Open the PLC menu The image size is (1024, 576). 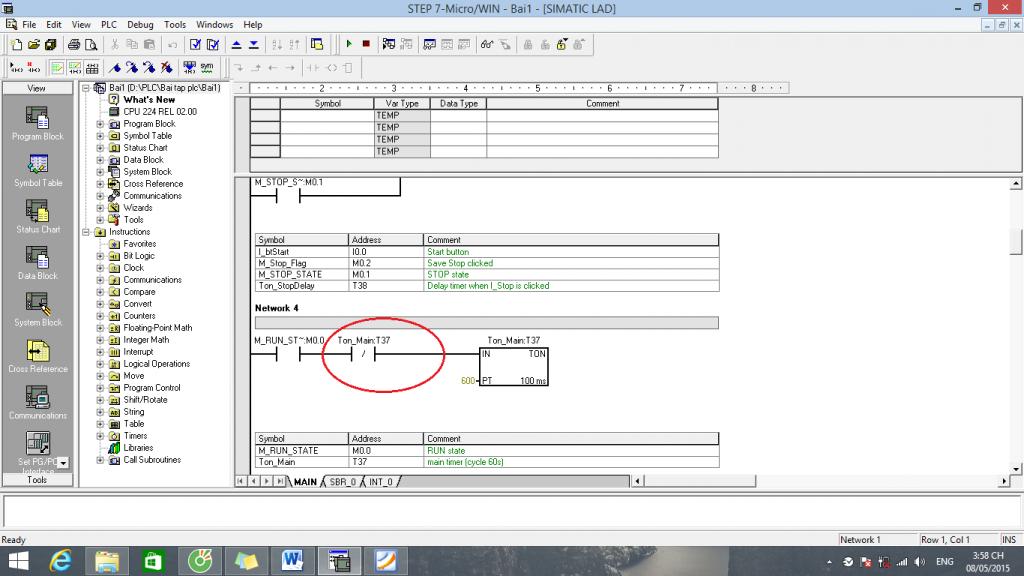click(108, 24)
